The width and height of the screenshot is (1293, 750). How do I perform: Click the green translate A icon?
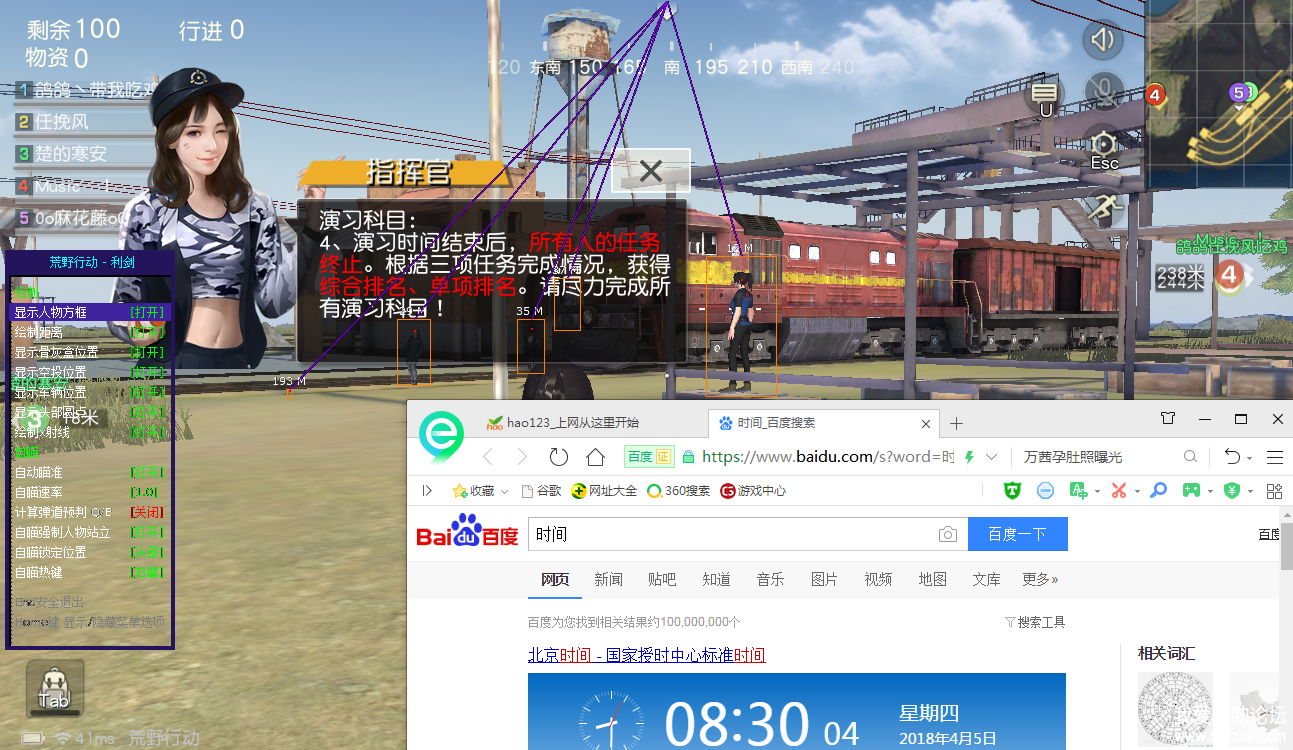(1077, 490)
